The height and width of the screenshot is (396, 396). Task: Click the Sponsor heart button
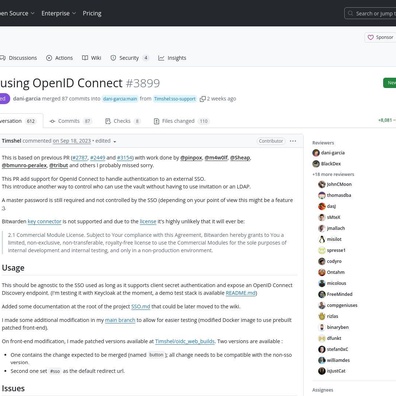[380, 37]
